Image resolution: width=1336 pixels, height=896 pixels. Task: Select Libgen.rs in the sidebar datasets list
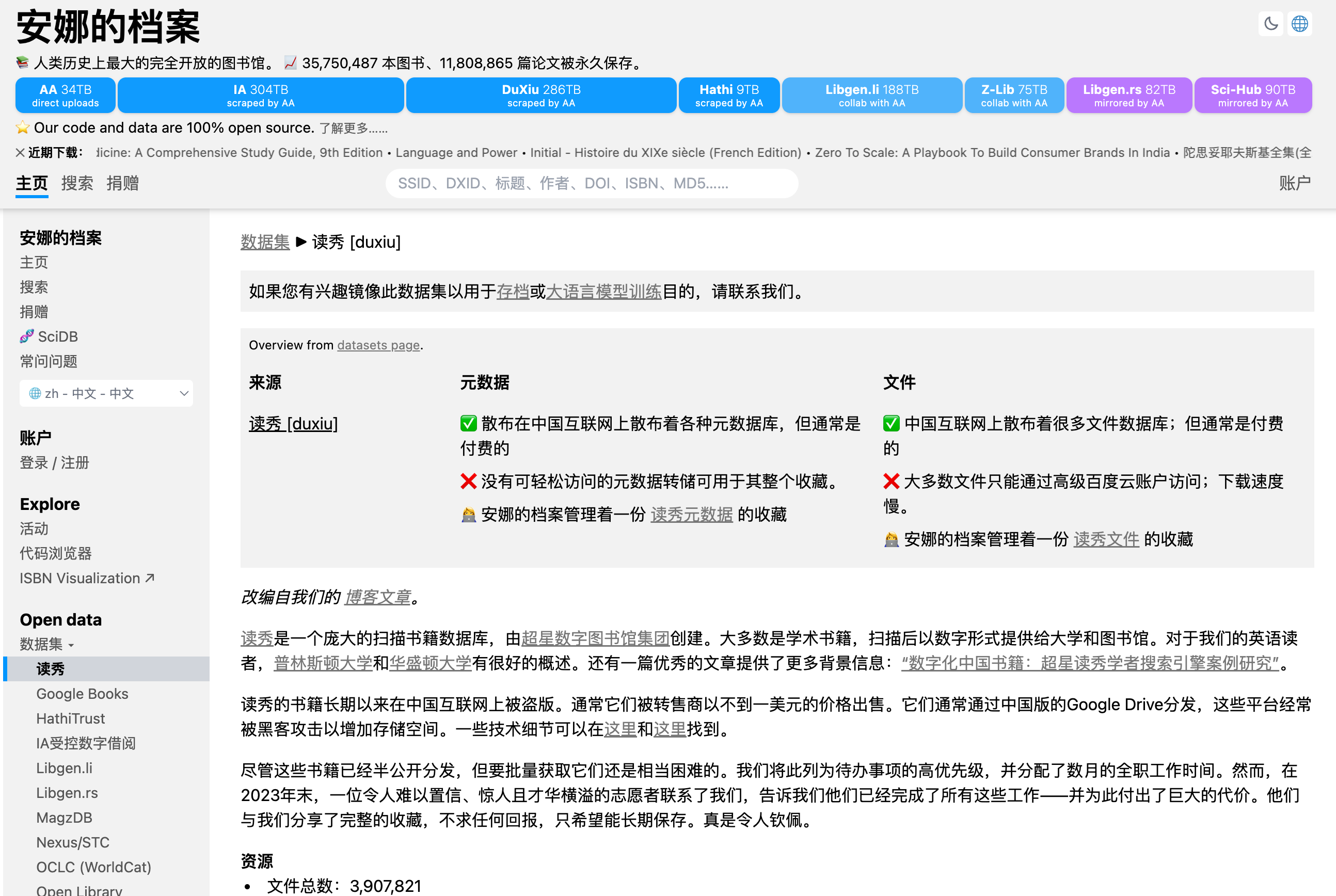pos(68,793)
